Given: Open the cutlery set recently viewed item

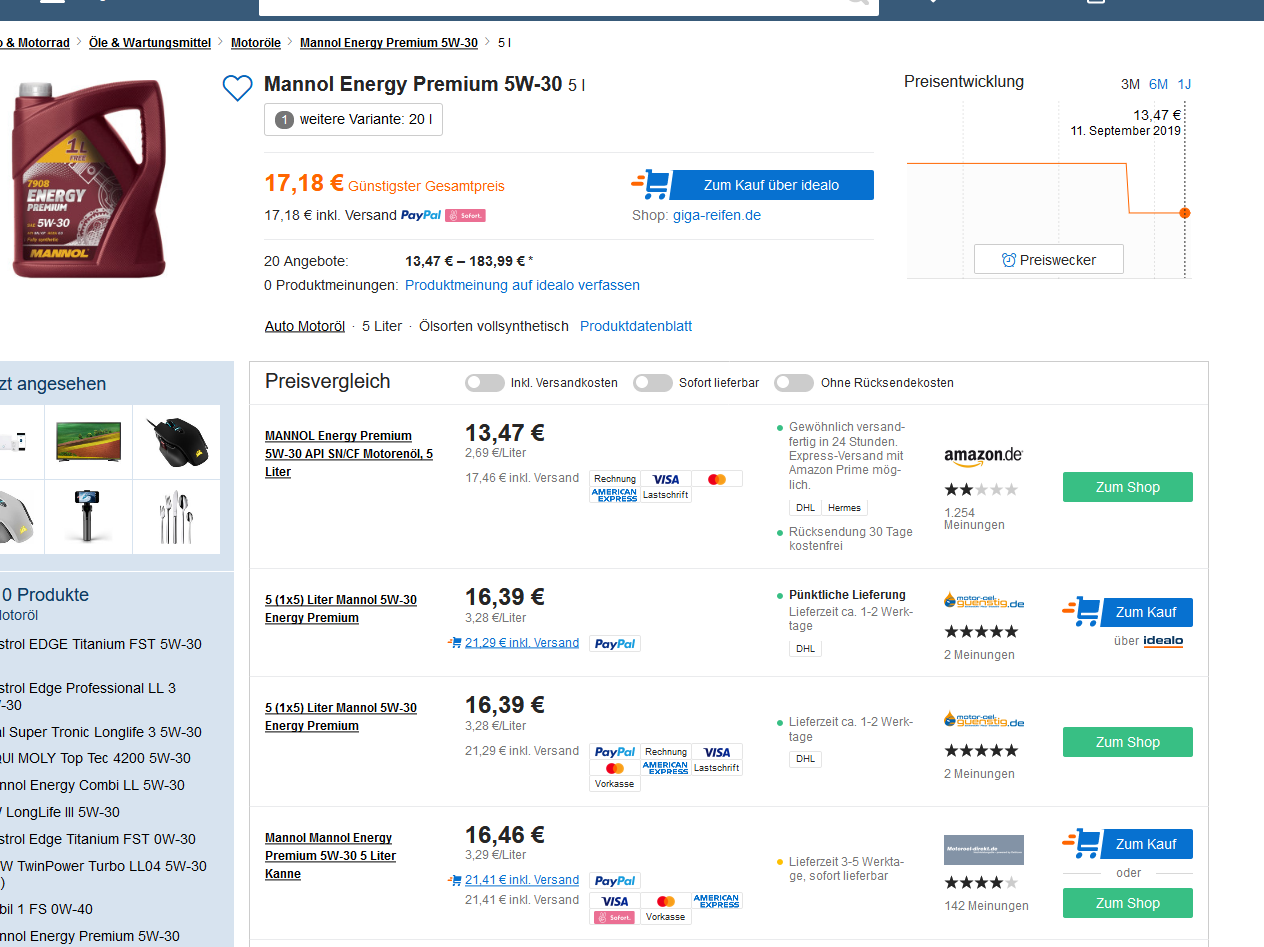Looking at the screenshot, I should (x=176, y=516).
